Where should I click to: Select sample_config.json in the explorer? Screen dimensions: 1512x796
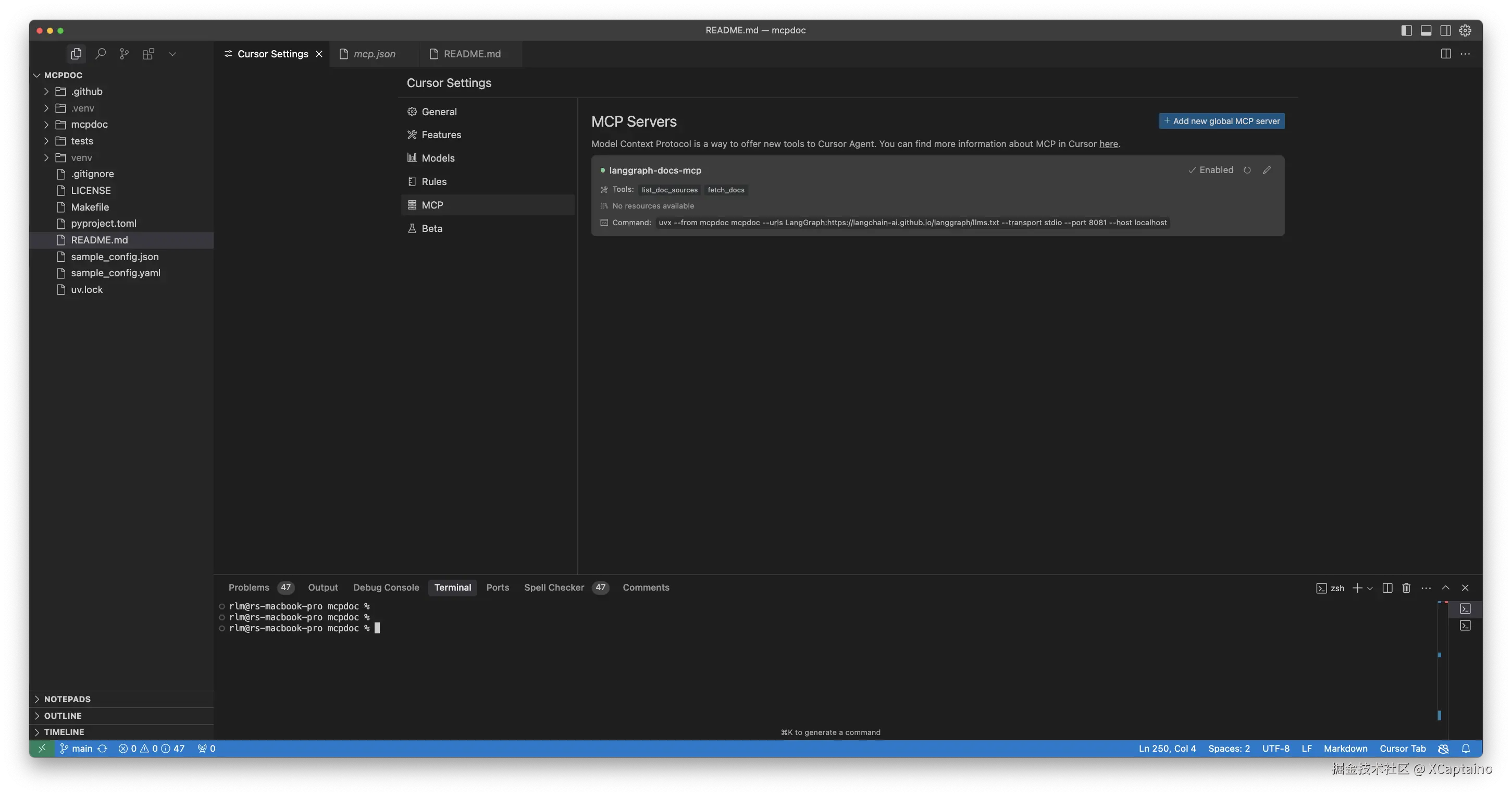(x=115, y=256)
